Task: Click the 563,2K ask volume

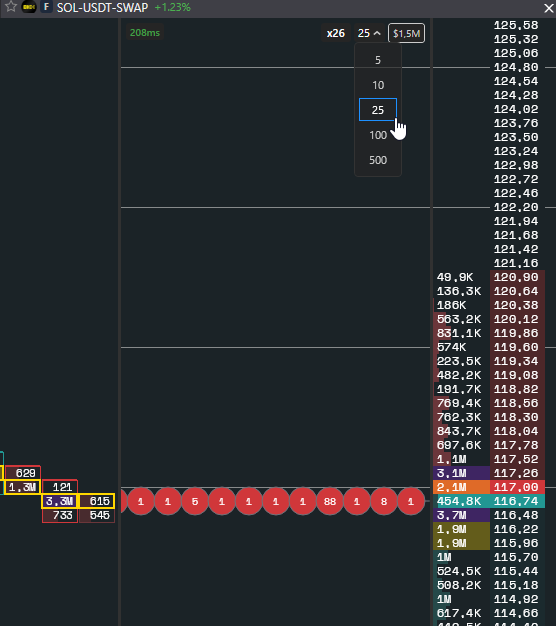Action: (459, 319)
